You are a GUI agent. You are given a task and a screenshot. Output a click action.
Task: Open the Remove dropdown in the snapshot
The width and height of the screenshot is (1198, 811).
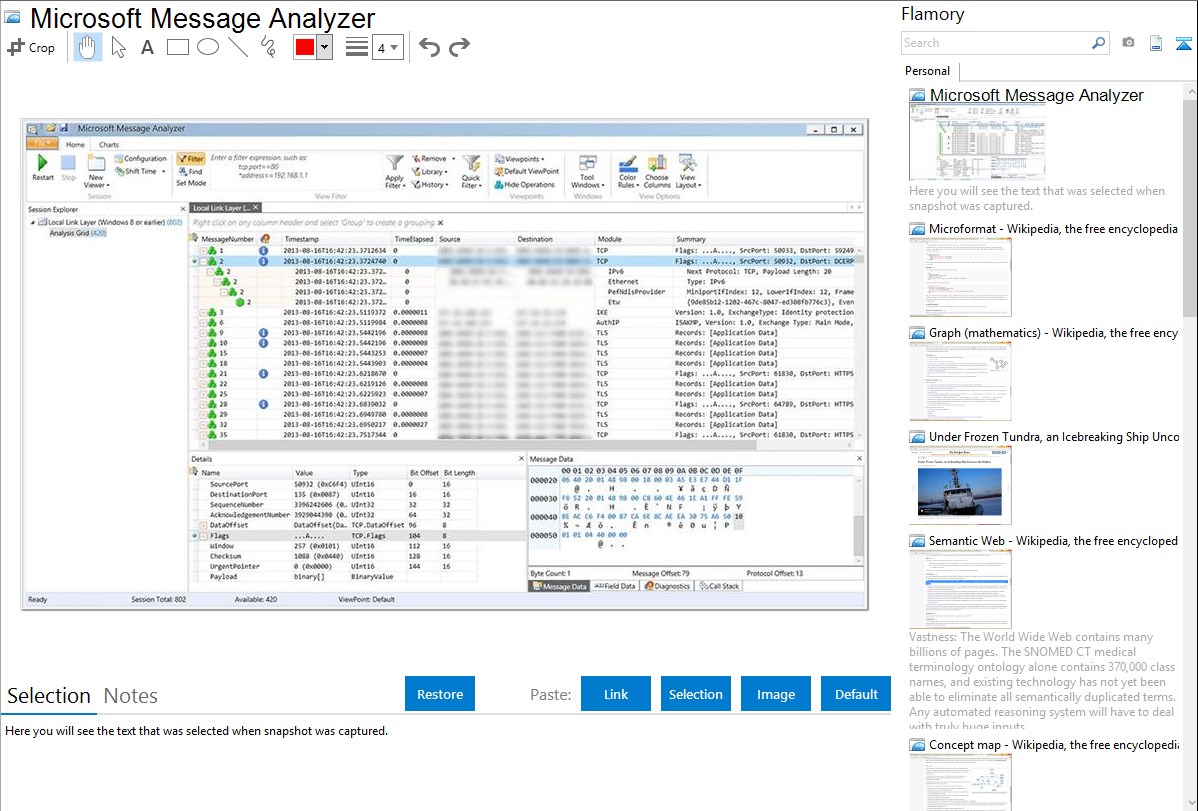tap(433, 159)
